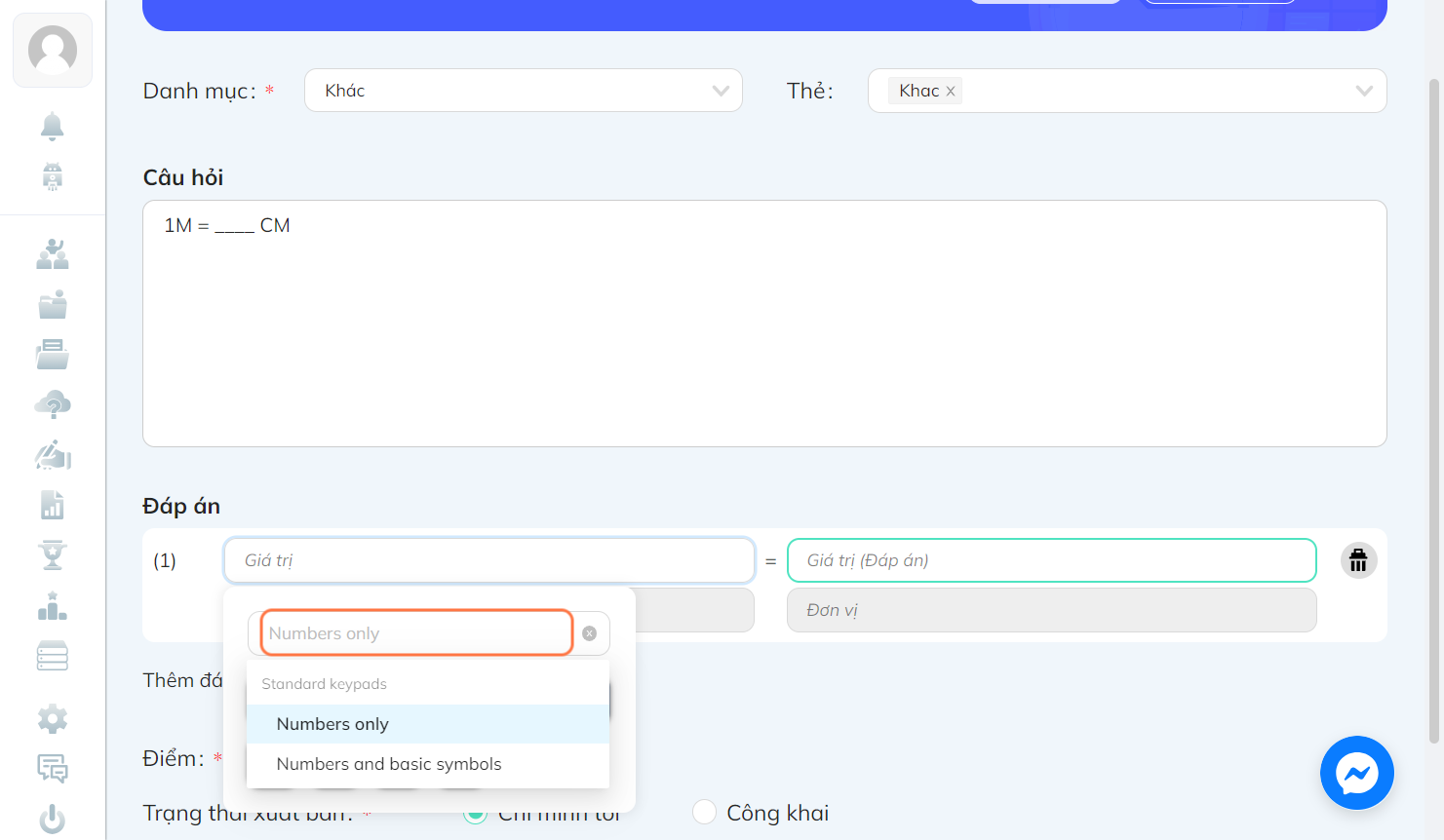Focus the Giá trị (Đáp án) input
Screen dimensions: 1444x840
click(1051, 560)
